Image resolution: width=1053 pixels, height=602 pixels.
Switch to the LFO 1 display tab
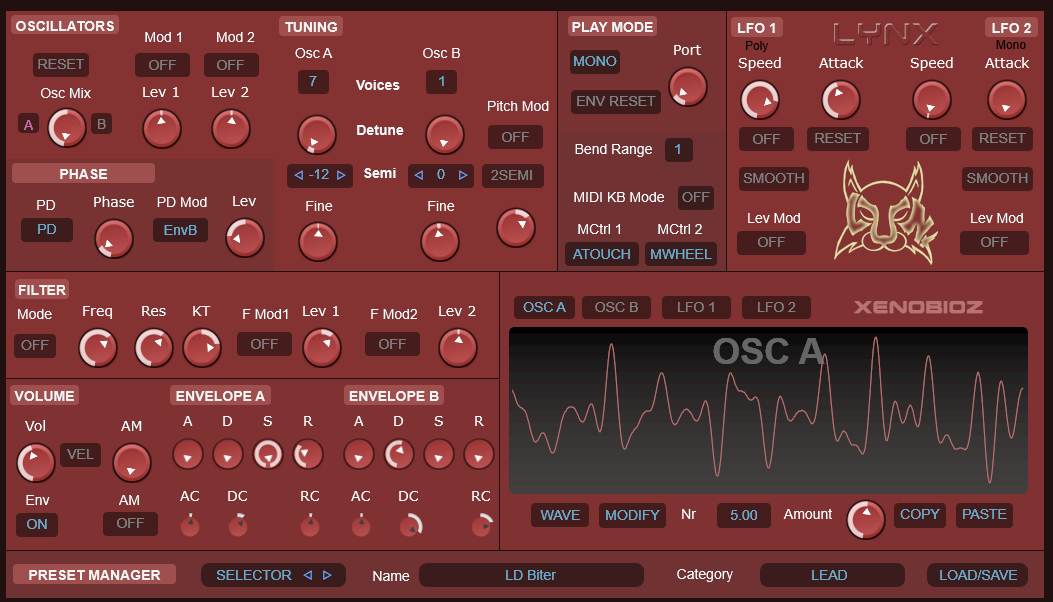[x=696, y=308]
